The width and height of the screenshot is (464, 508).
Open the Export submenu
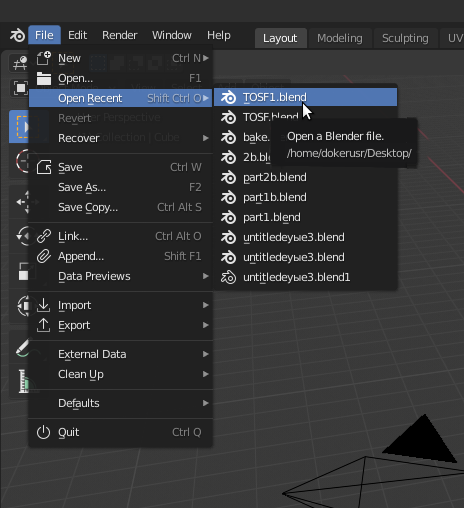[x=121, y=325]
